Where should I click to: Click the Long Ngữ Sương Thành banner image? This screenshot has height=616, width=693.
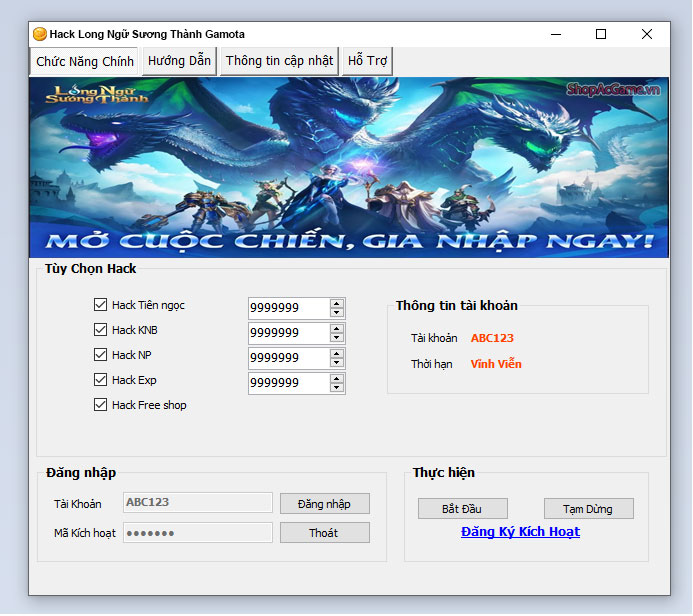(x=349, y=167)
